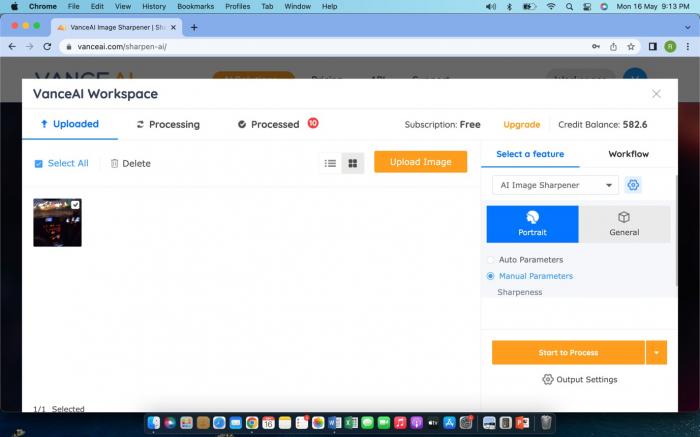700x437 pixels.
Task: Open the Chrome History menu
Action: 154,7
